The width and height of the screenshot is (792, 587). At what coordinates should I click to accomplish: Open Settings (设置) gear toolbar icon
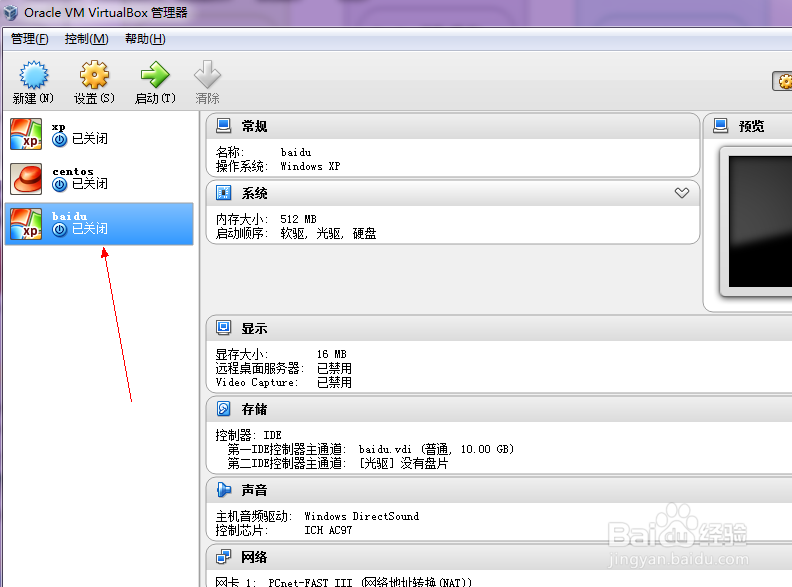94,75
